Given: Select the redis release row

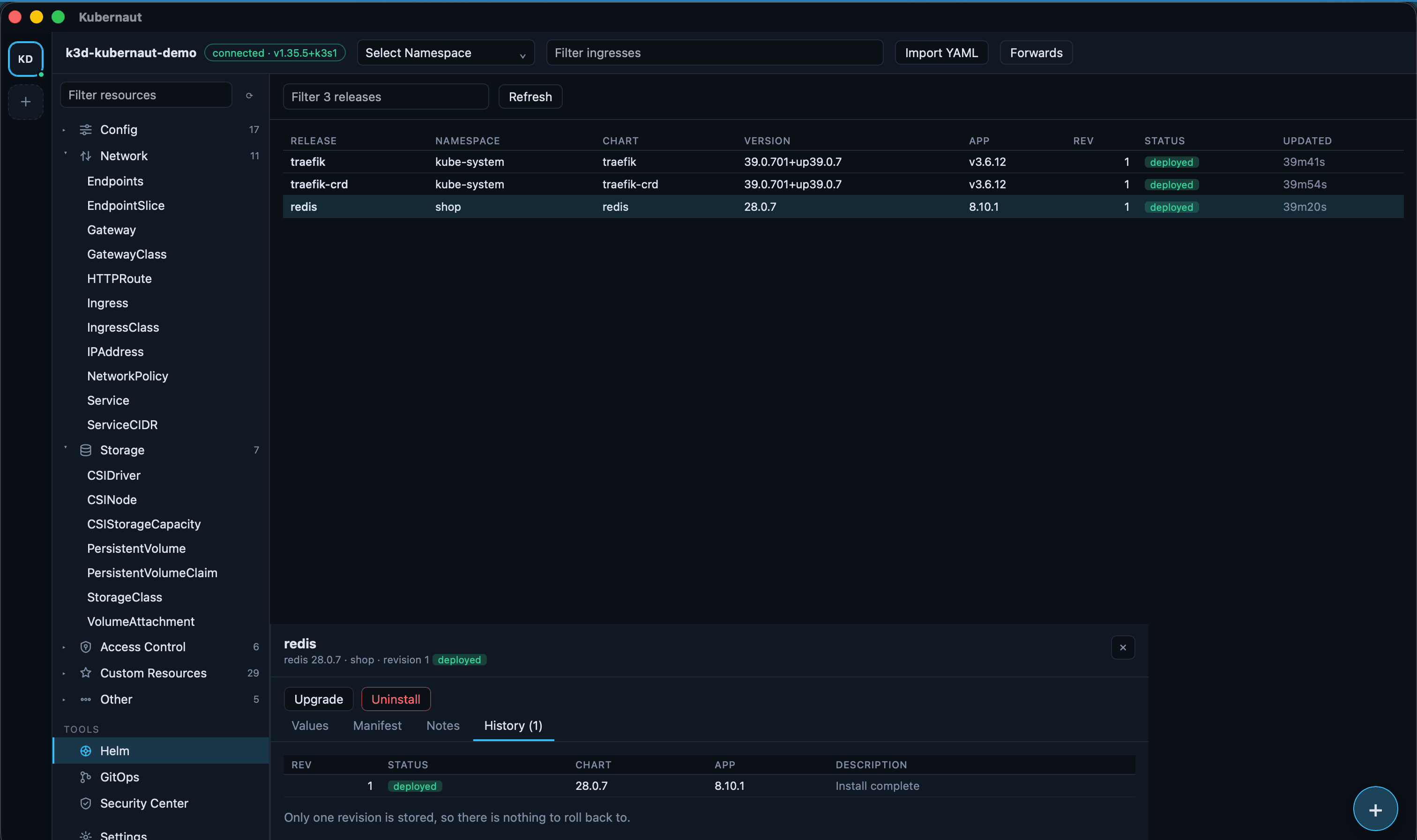Looking at the screenshot, I should point(843,207).
